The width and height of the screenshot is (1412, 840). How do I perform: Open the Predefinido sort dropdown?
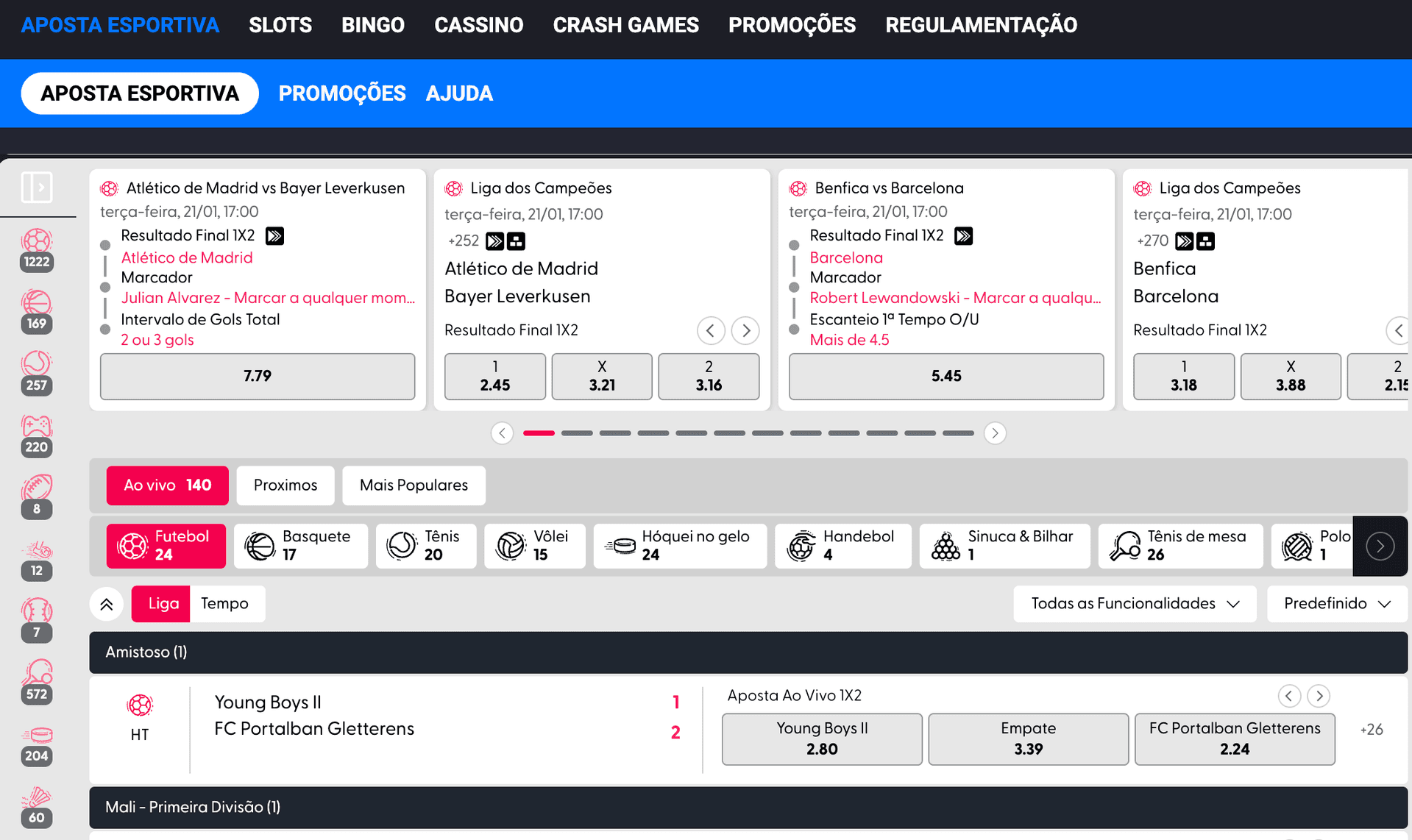tap(1338, 604)
